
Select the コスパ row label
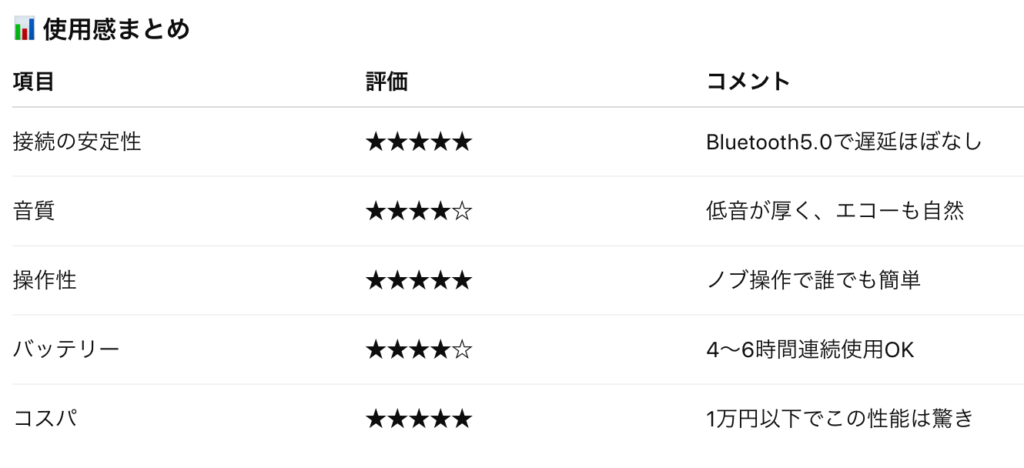[45, 418]
